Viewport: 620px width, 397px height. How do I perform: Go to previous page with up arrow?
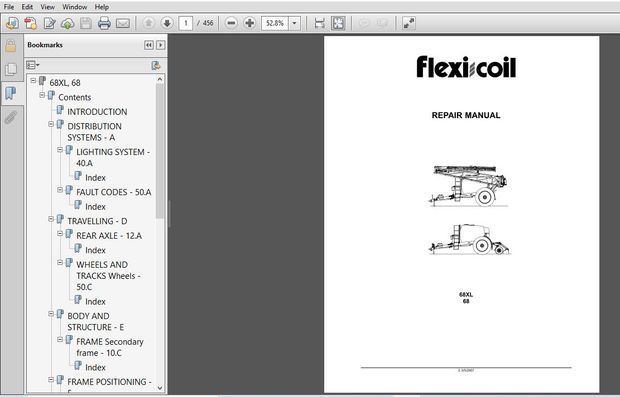pyautogui.click(x=148, y=23)
